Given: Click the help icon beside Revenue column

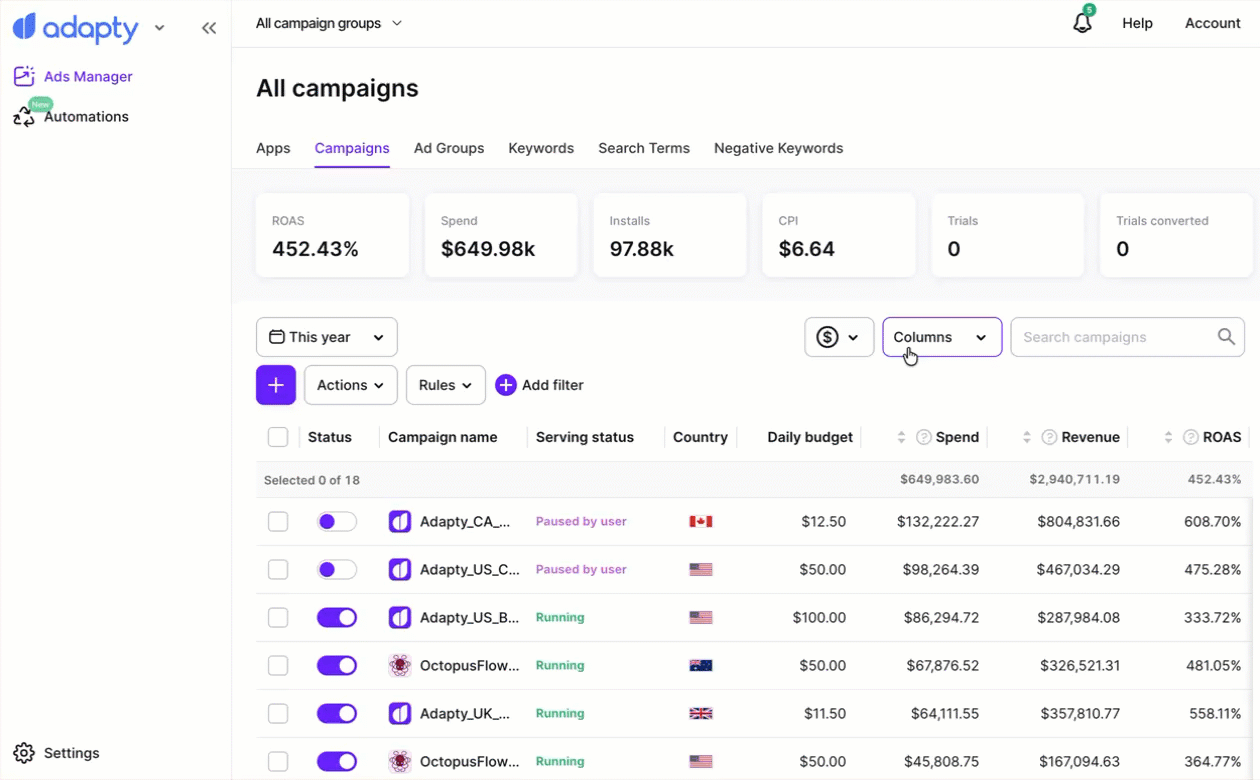Looking at the screenshot, I should 1049,437.
